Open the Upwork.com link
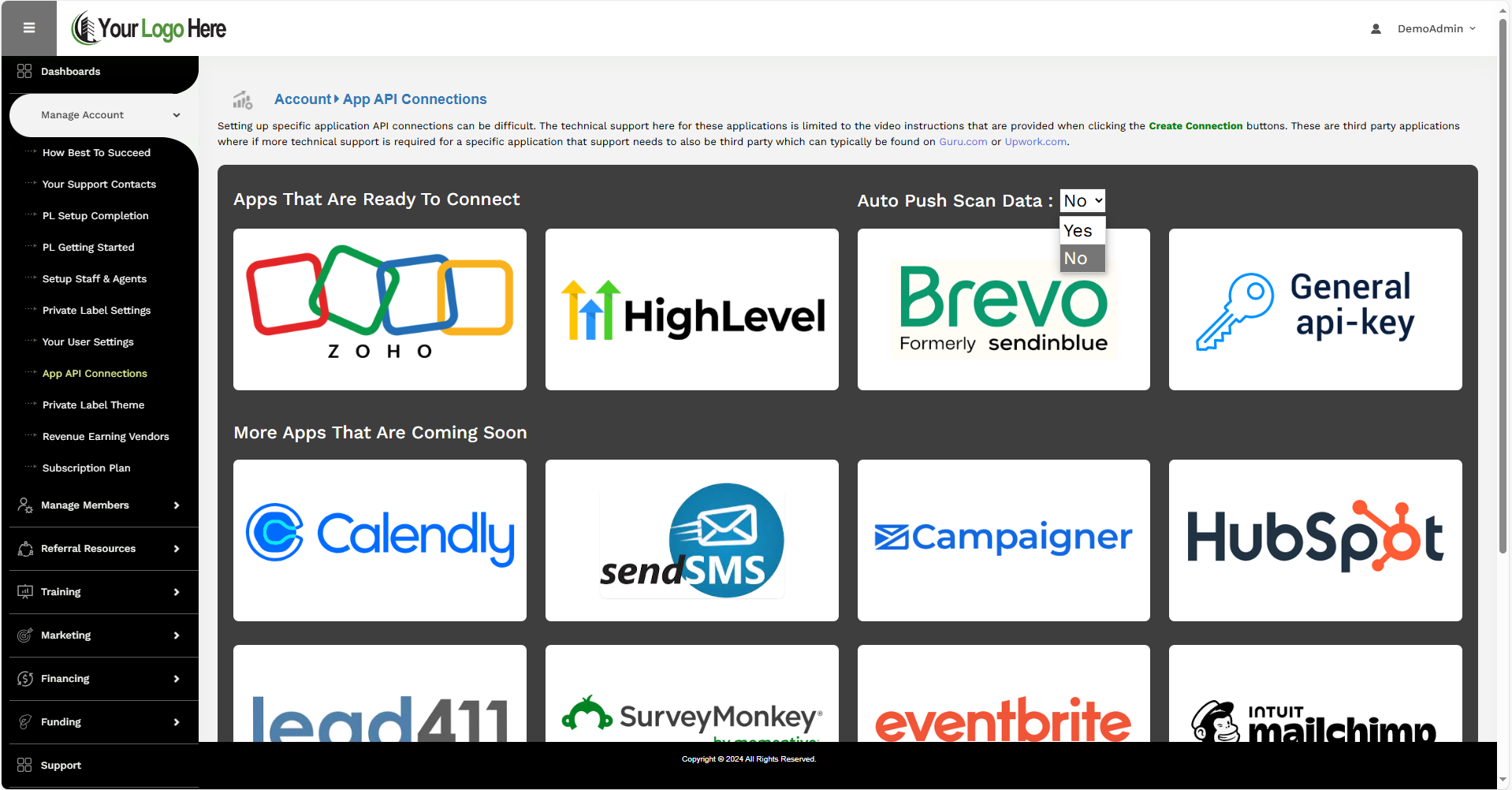Image resolution: width=1512 pixels, height=790 pixels. pos(1036,142)
